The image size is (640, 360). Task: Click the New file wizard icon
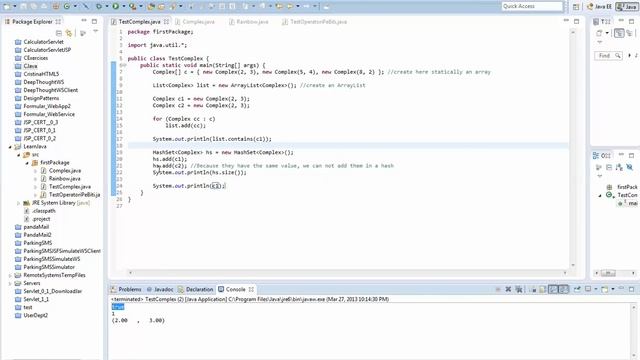7,6
